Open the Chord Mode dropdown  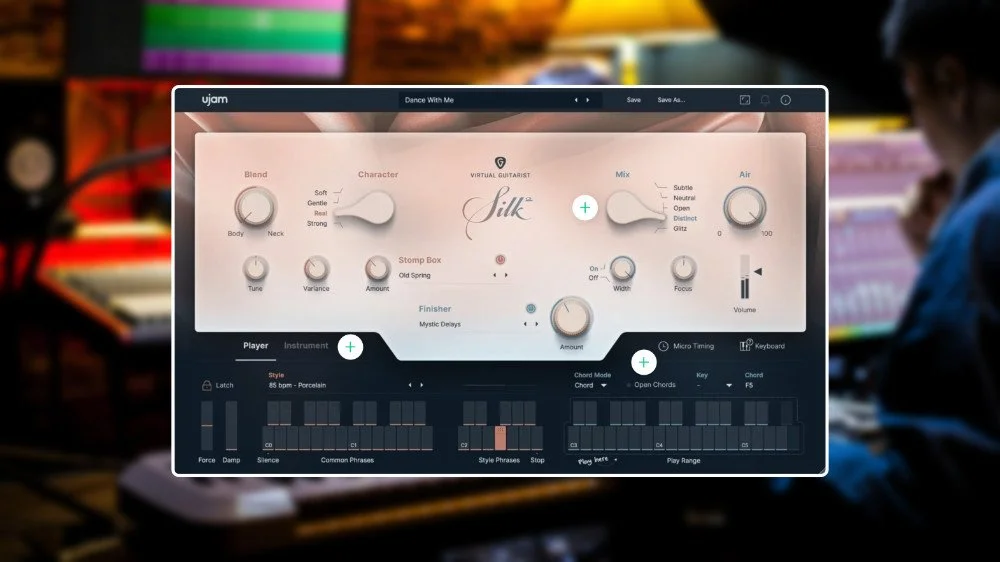pyautogui.click(x=591, y=385)
